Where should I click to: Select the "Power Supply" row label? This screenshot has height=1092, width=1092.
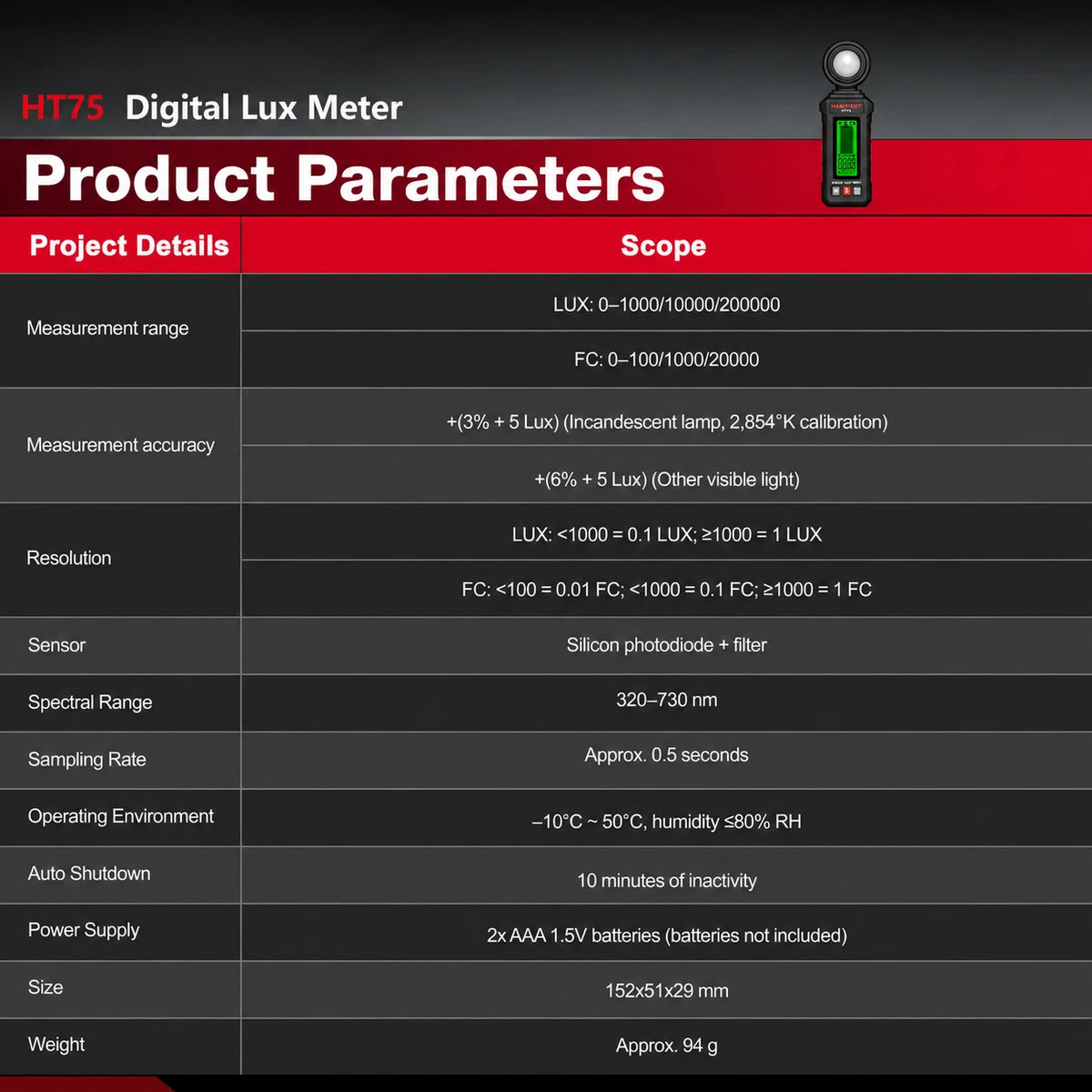[84, 930]
